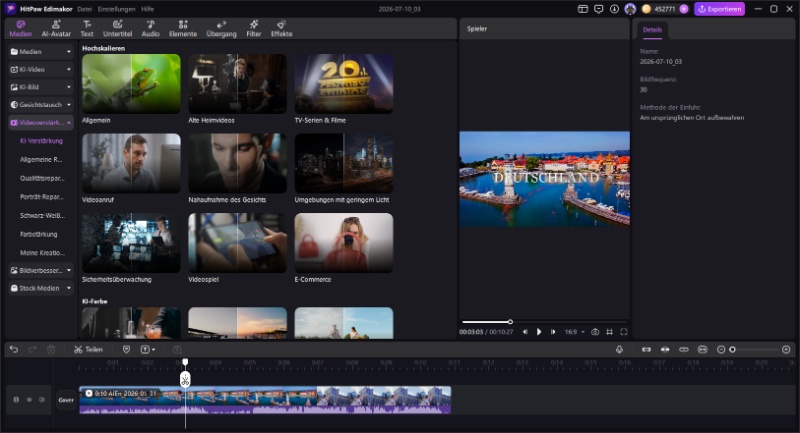Select Allgemeine R... sidebar item

pos(41,160)
